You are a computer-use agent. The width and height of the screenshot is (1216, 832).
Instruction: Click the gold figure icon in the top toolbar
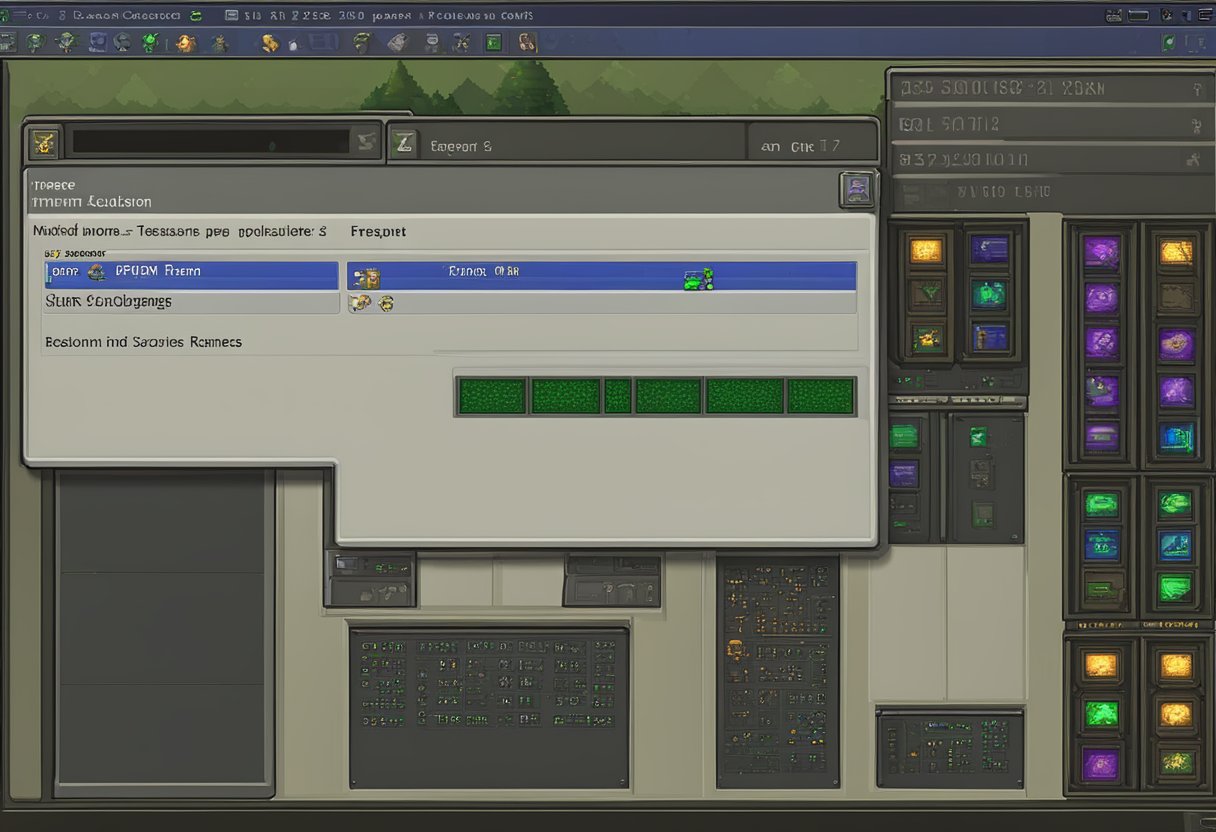(269, 42)
